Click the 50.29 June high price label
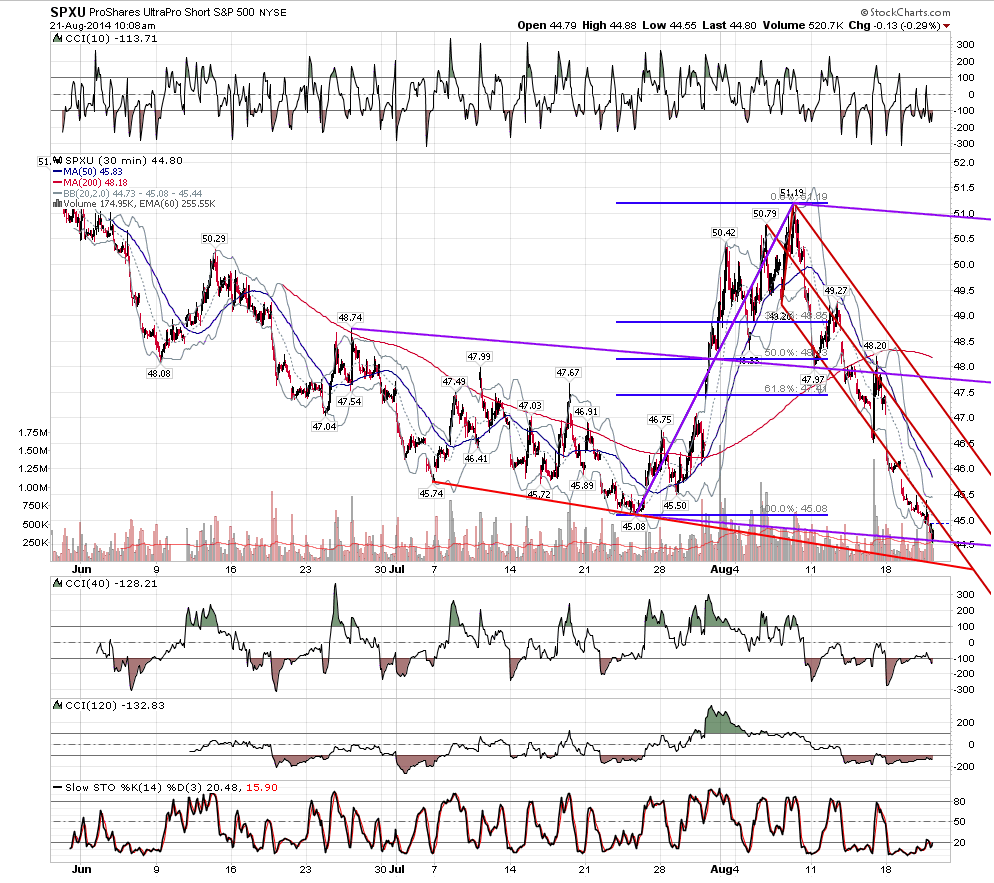 pyautogui.click(x=214, y=239)
